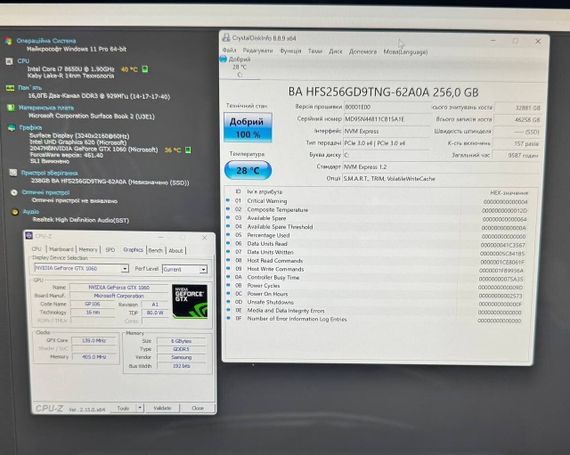Switch to the Memory tab in CPU-Z

88,250
